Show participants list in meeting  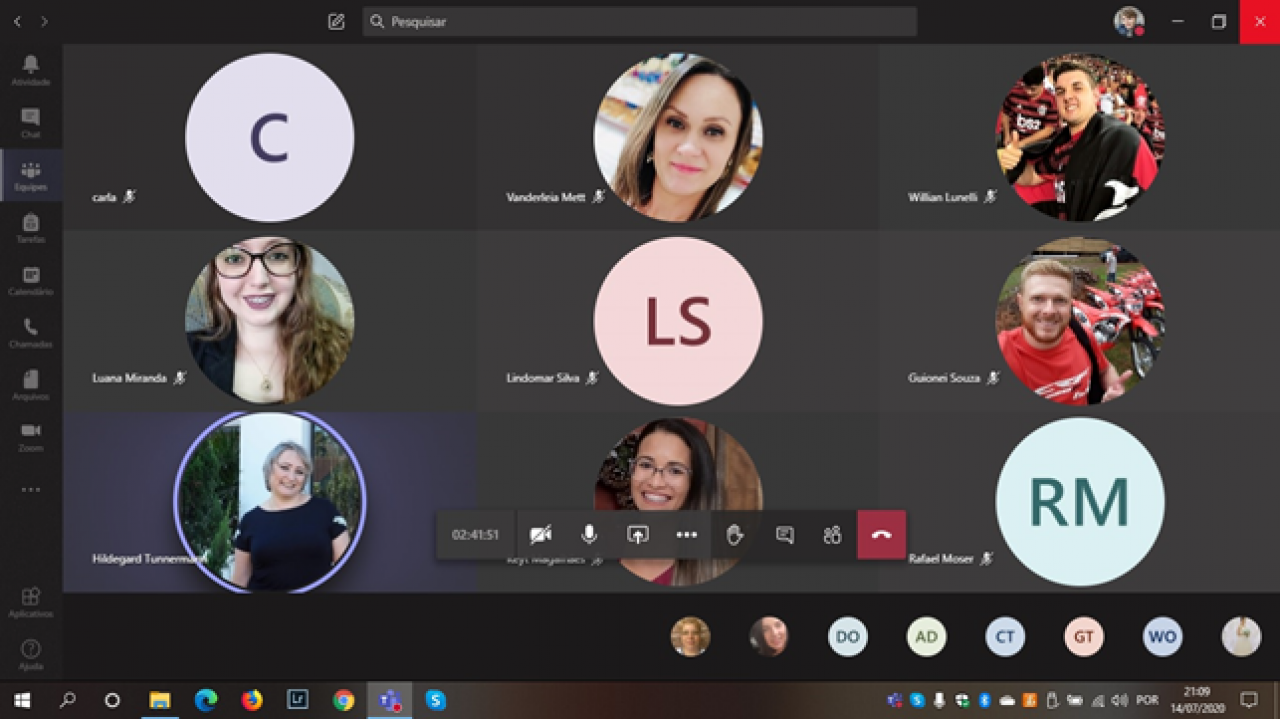click(x=832, y=535)
